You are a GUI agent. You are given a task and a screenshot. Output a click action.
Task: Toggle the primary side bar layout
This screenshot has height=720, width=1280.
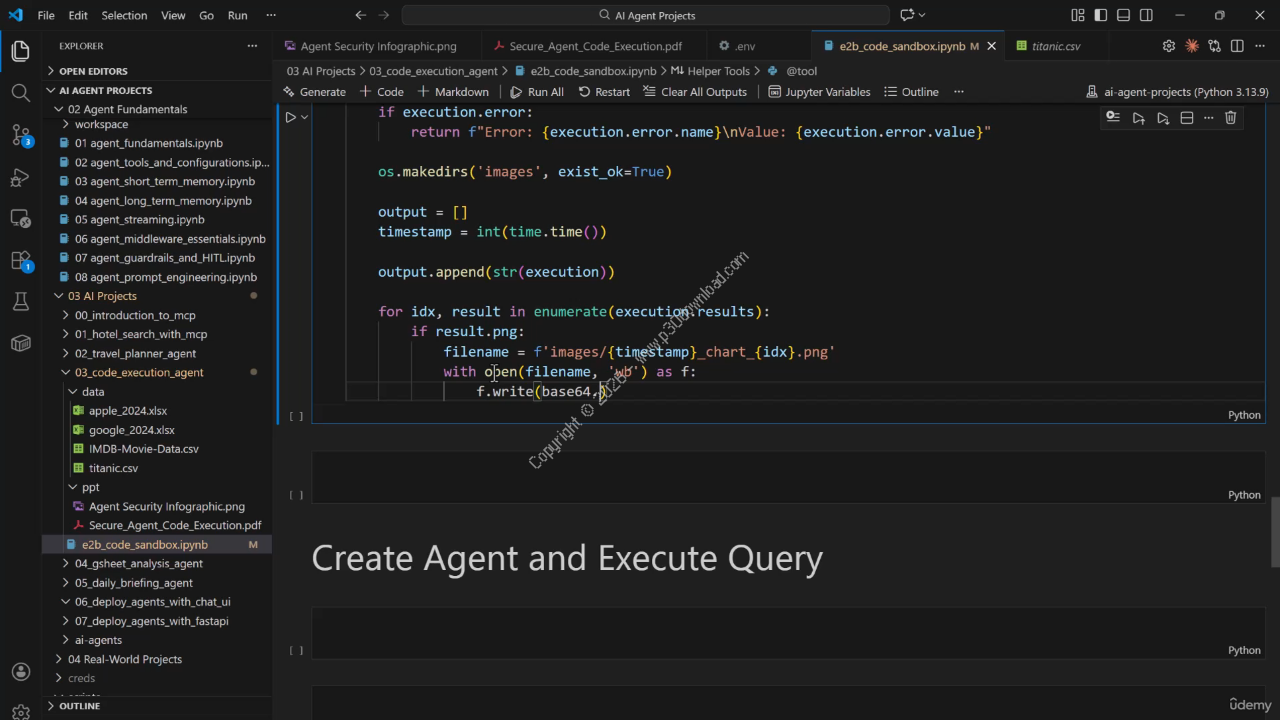[x=1101, y=15]
